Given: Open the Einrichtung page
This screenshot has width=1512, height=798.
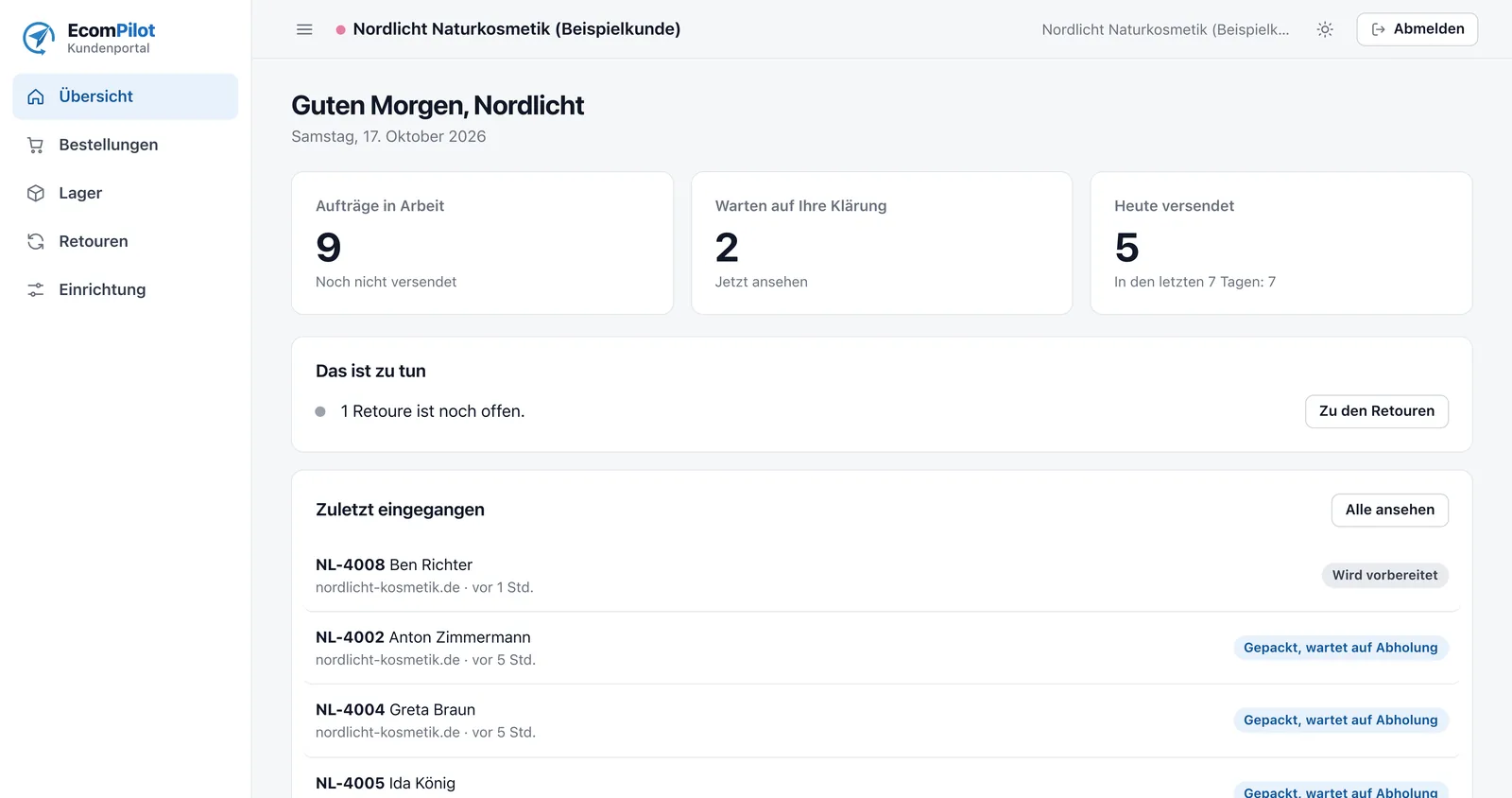Looking at the screenshot, I should tap(126, 289).
